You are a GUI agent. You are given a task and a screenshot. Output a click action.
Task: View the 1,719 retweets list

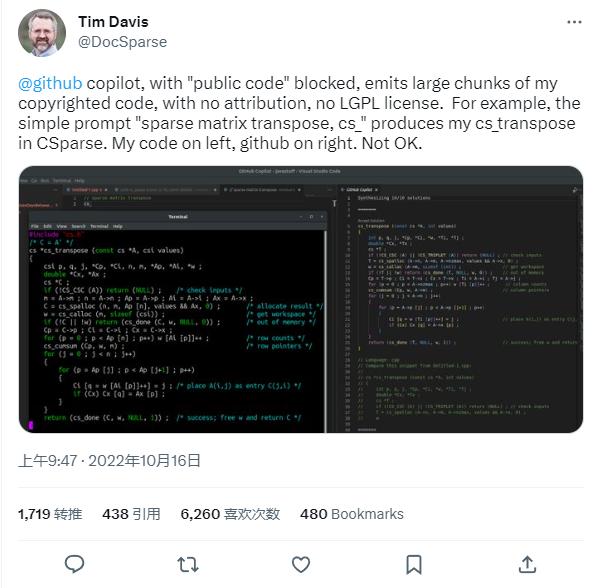point(50,514)
